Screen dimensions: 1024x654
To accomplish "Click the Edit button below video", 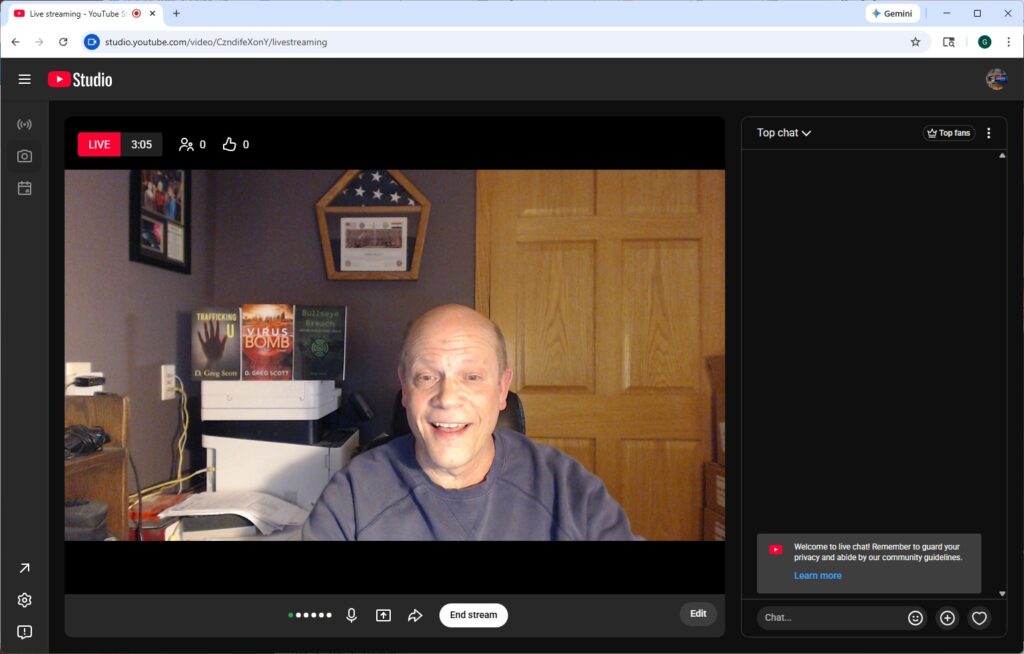I will coord(698,614).
